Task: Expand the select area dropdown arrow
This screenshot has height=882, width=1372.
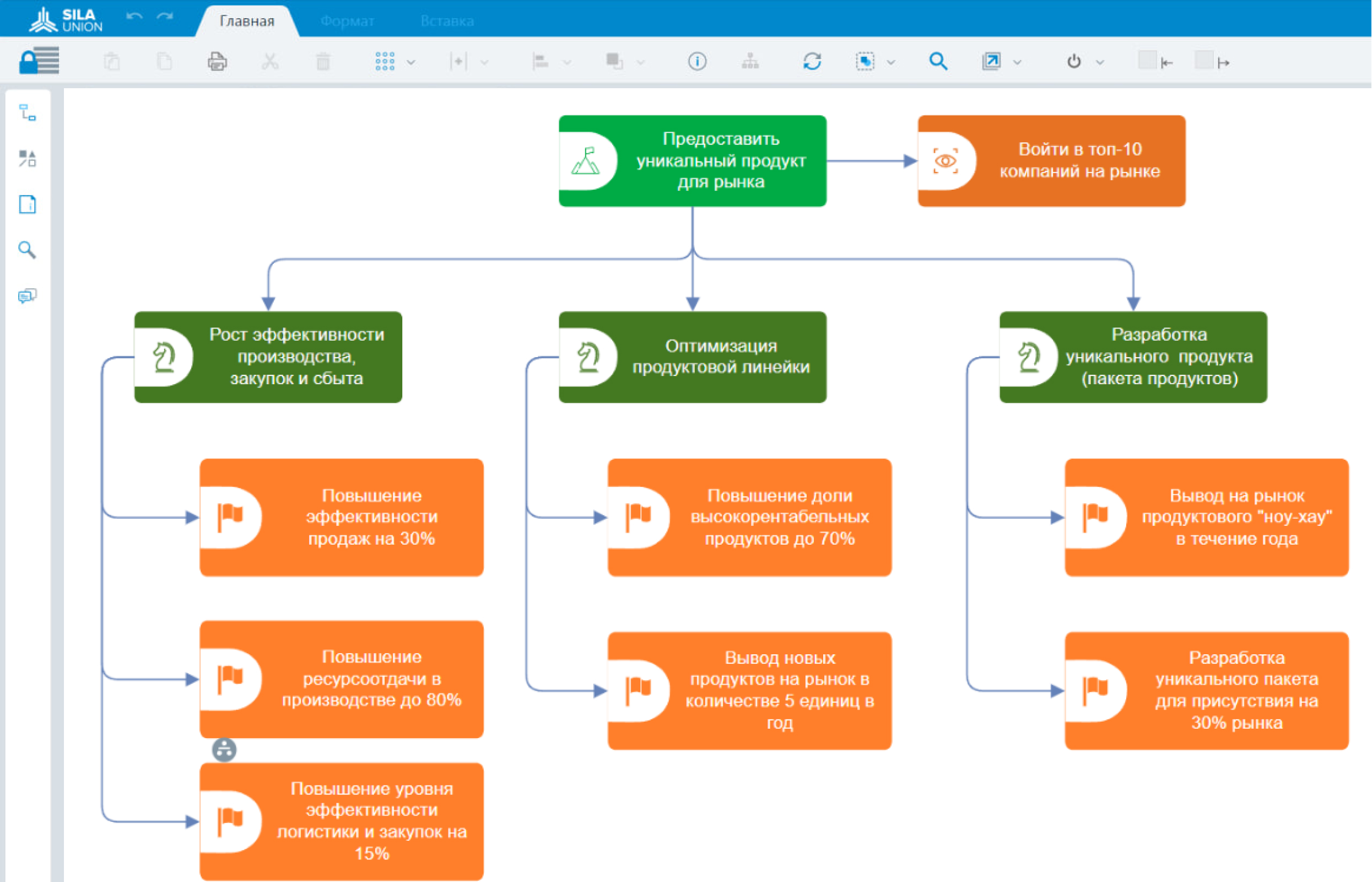Action: pyautogui.click(x=891, y=62)
